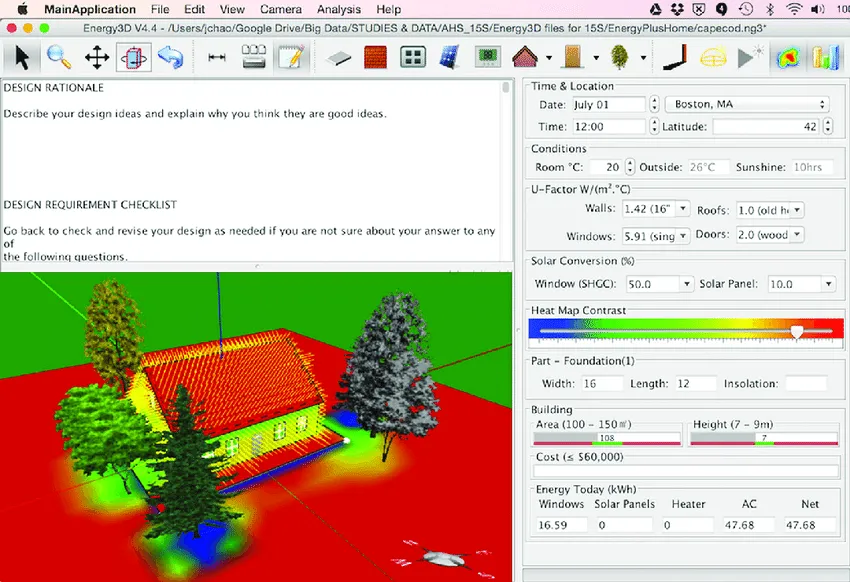Toggle the solar heat map icon
The image size is (850, 582).
[x=788, y=57]
